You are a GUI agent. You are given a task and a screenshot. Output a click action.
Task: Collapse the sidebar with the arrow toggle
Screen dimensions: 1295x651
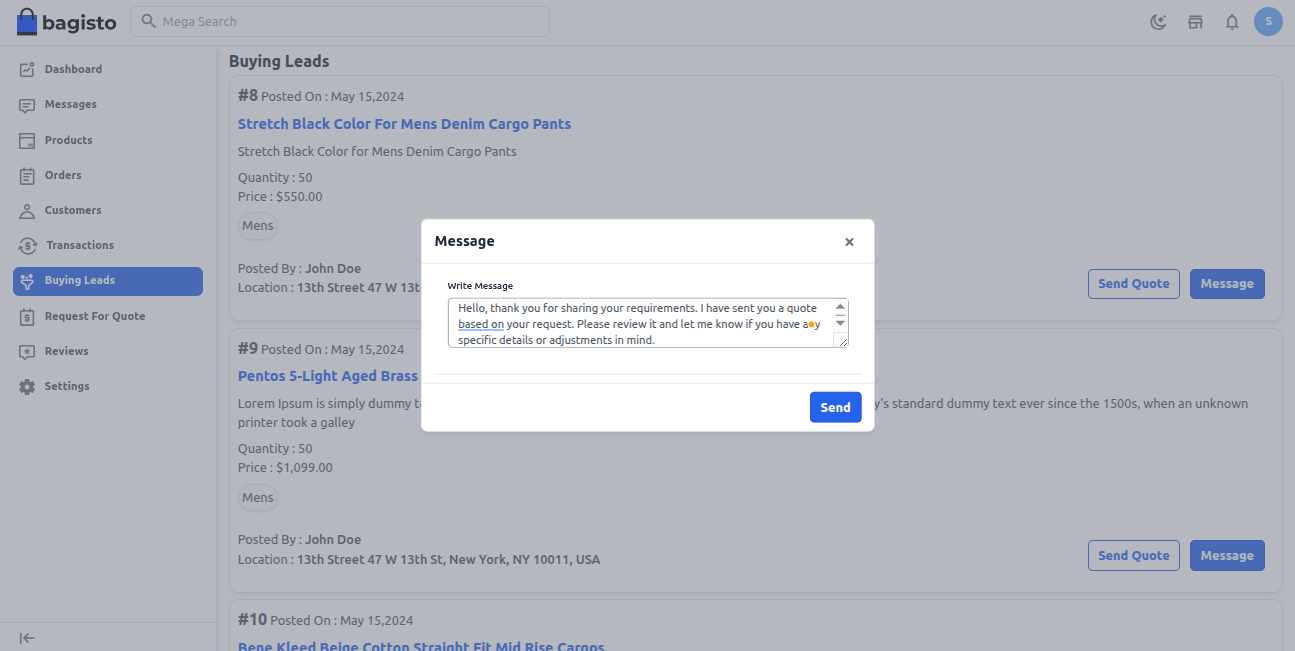point(26,637)
